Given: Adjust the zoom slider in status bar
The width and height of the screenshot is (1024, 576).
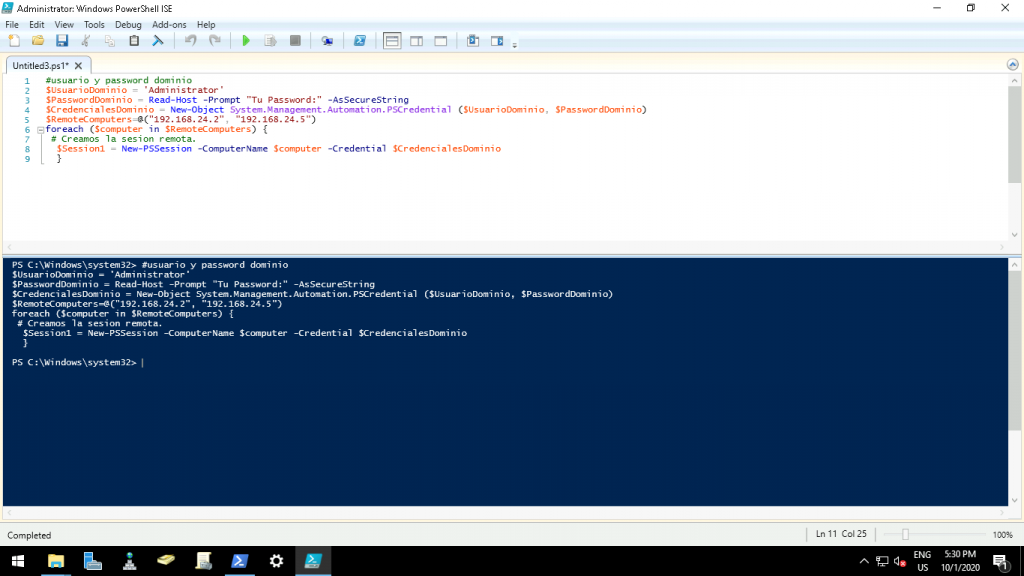Looking at the screenshot, I should 905,535.
